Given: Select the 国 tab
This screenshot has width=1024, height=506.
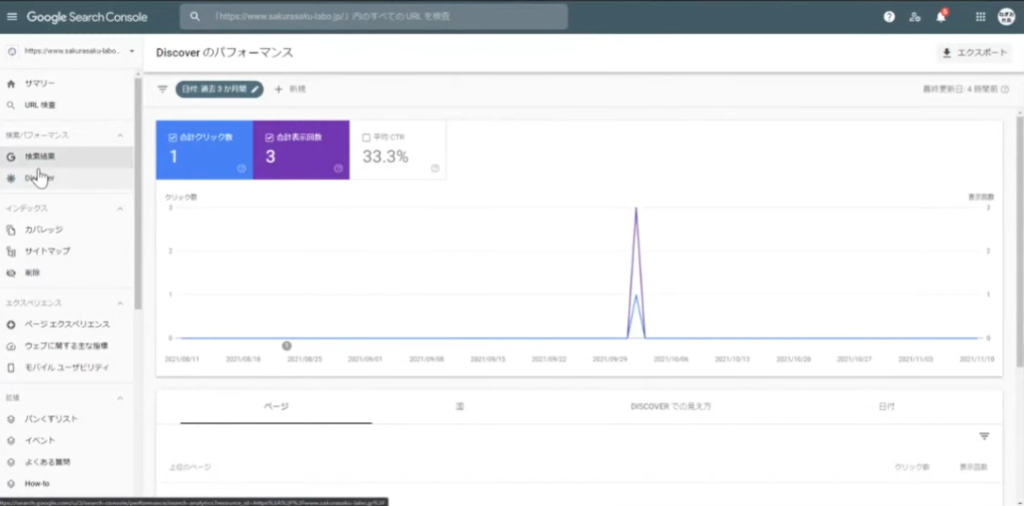Looking at the screenshot, I should tap(460, 407).
